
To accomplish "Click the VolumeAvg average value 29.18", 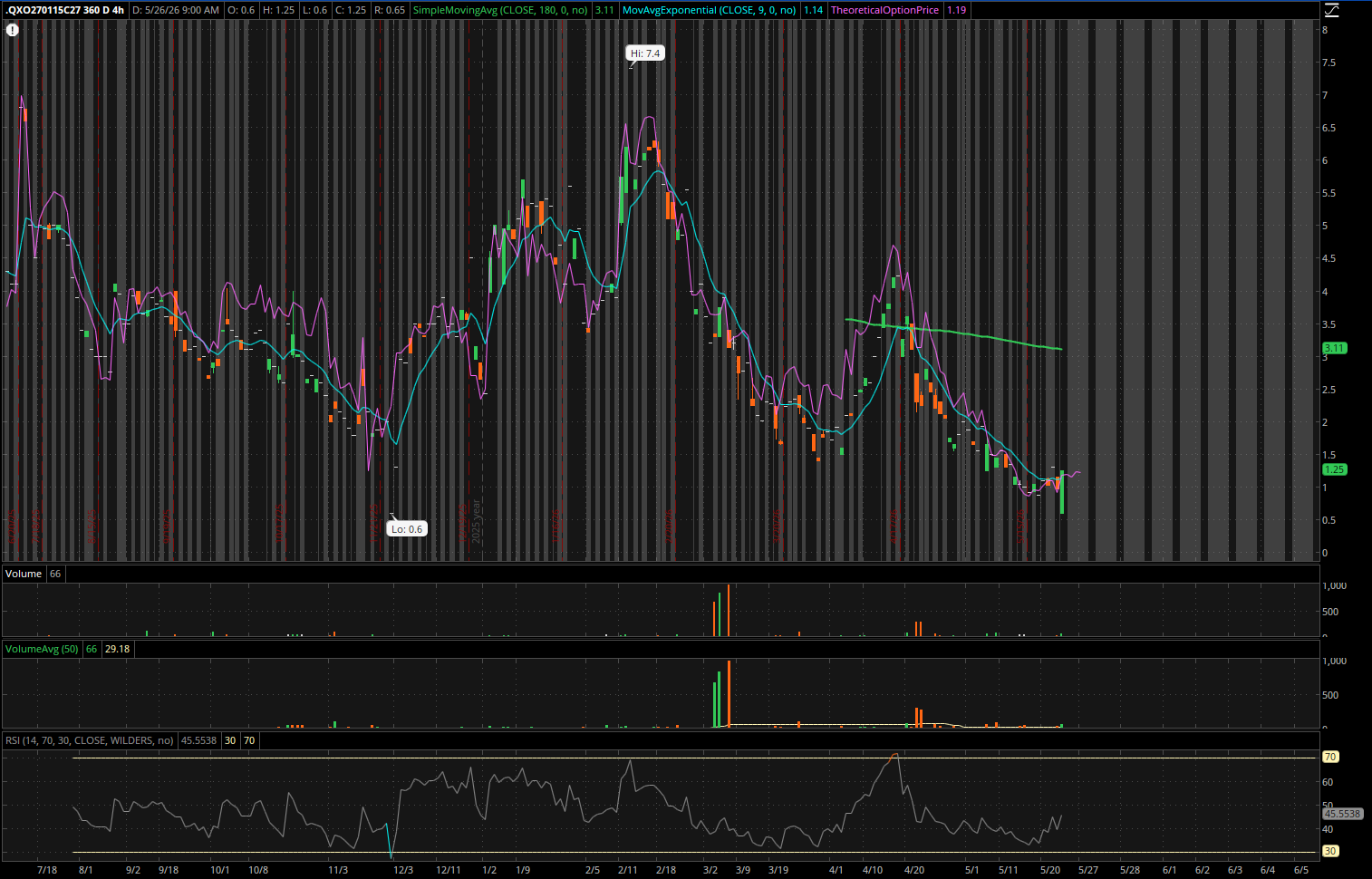I will tap(117, 649).
